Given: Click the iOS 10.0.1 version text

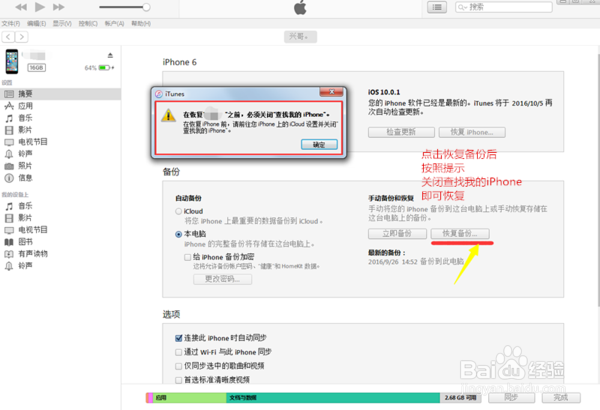Looking at the screenshot, I should pyautogui.click(x=384, y=92).
